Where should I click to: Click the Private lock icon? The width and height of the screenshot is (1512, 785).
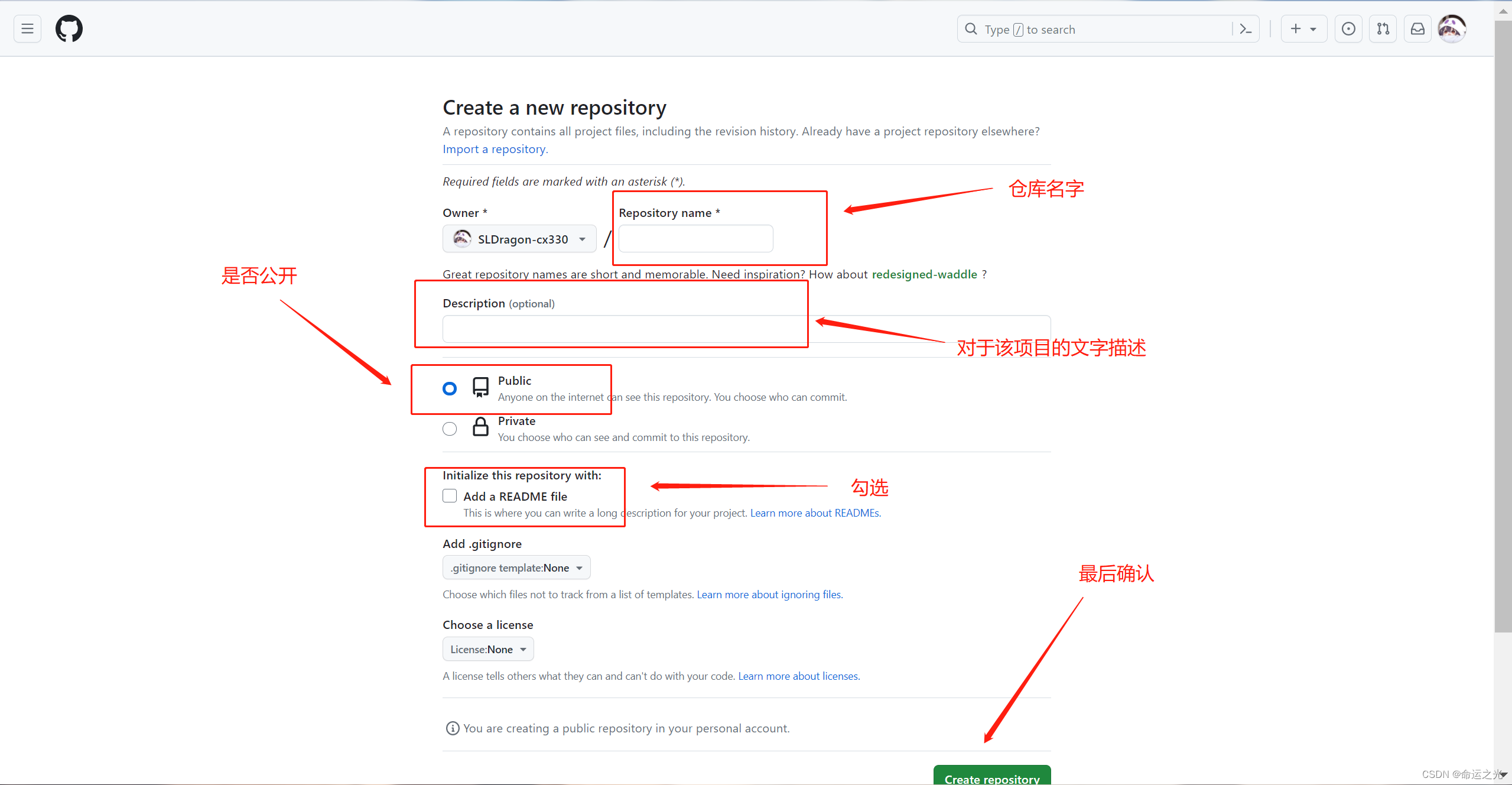(x=480, y=427)
